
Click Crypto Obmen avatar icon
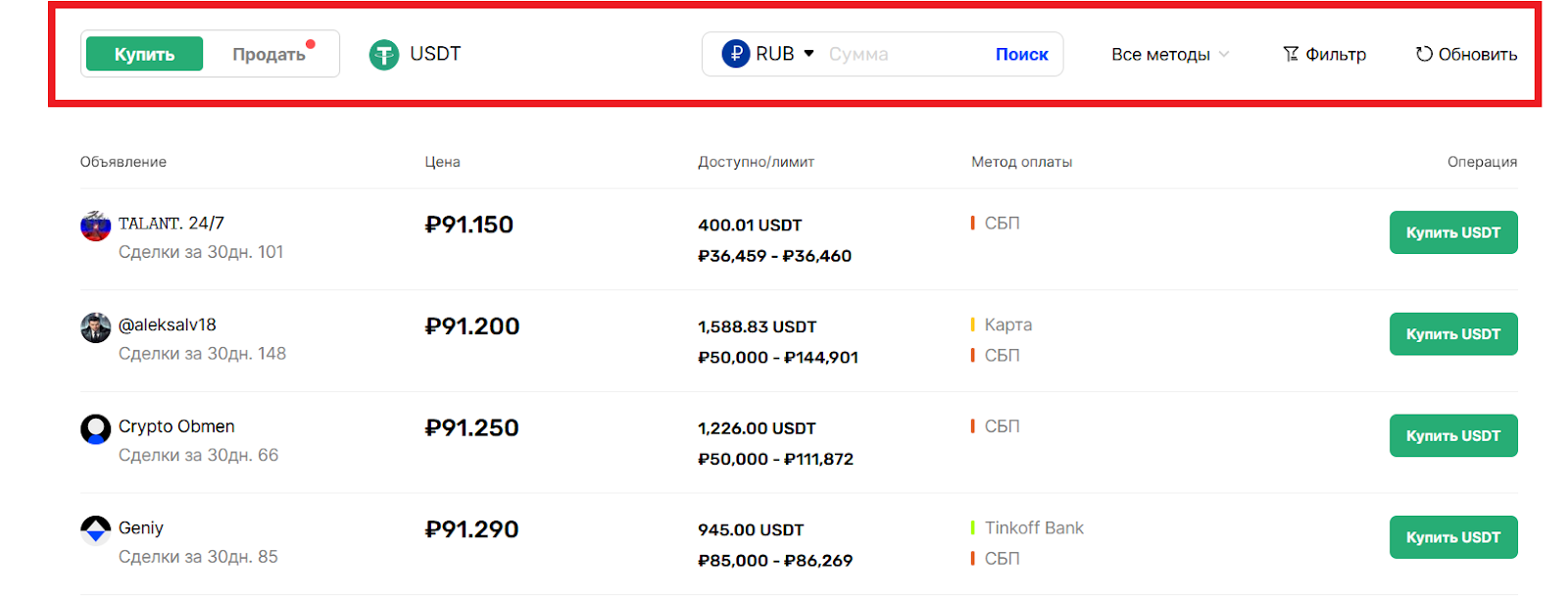95,428
